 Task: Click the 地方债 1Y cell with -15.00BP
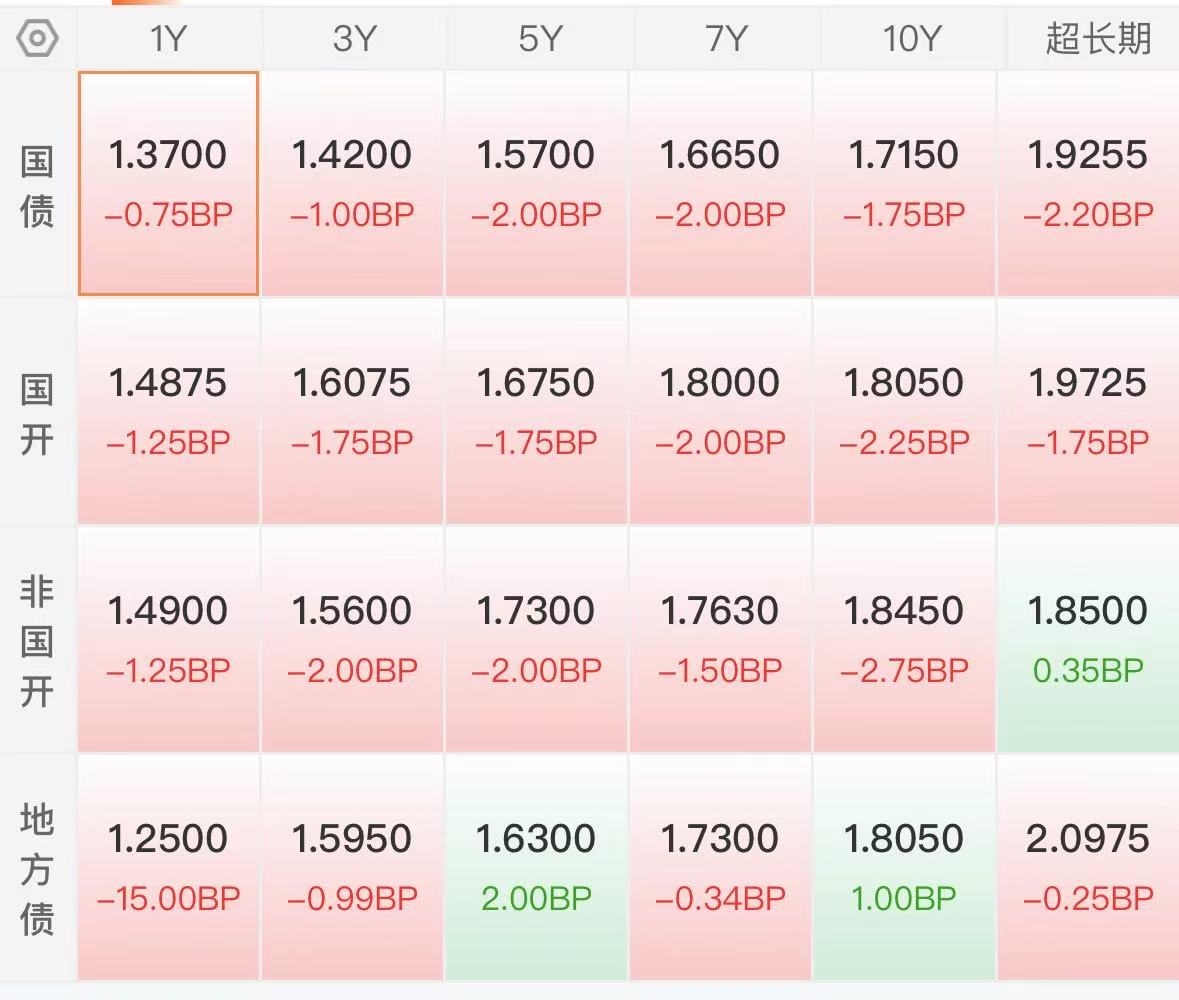168,867
